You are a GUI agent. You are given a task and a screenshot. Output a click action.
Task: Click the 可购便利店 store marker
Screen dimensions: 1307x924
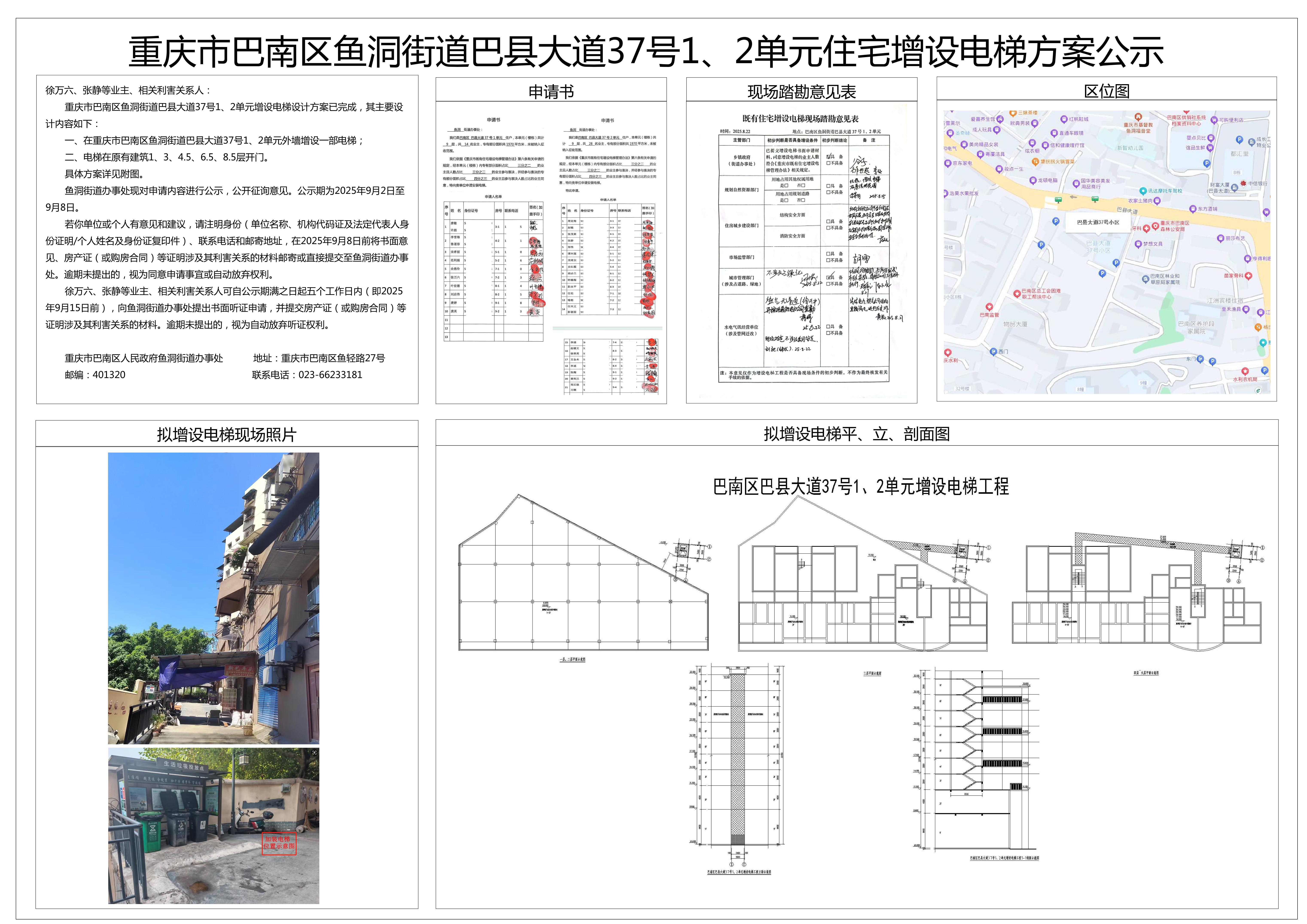1214,120
